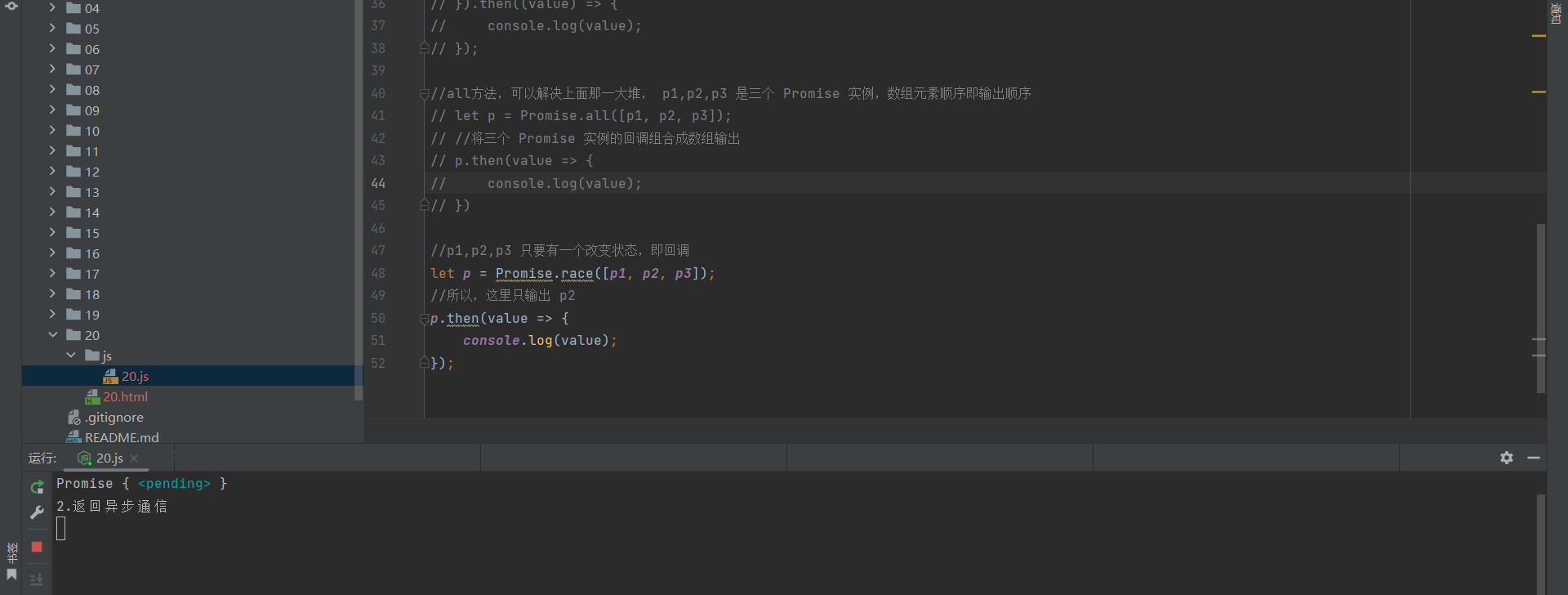
Task: Close the 20.js run tab
Action: tap(134, 459)
